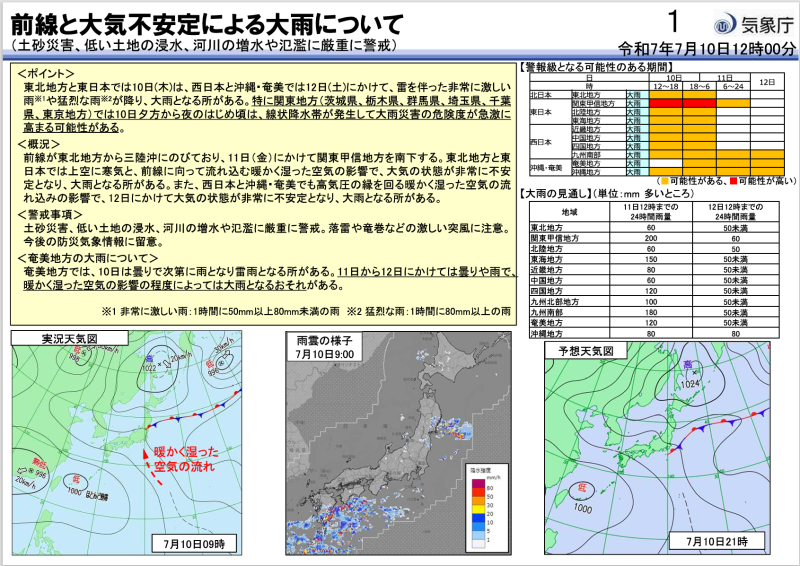800x566 pixels.
Task: Click the red 関東甲信地方 12〜18 warning cell
Action: click(x=666, y=104)
